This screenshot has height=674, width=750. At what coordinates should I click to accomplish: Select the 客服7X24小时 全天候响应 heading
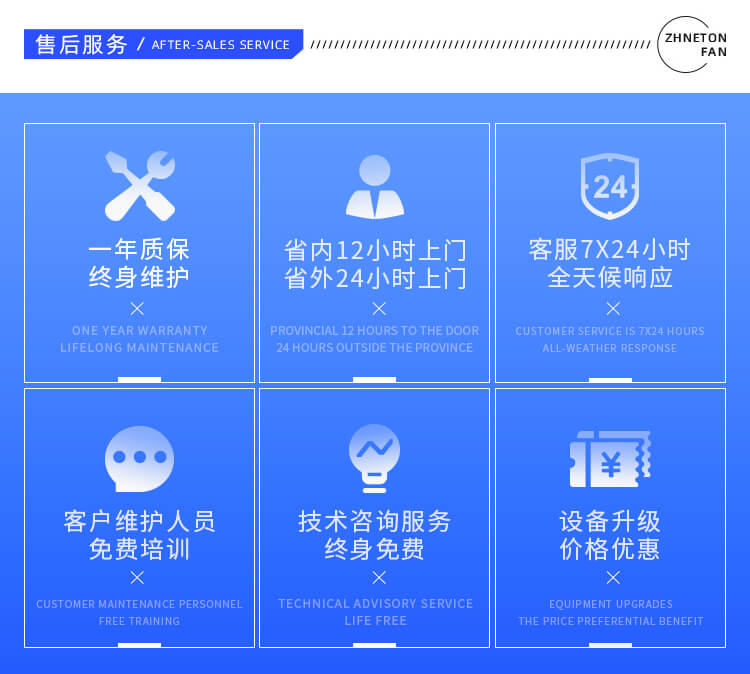(610, 263)
